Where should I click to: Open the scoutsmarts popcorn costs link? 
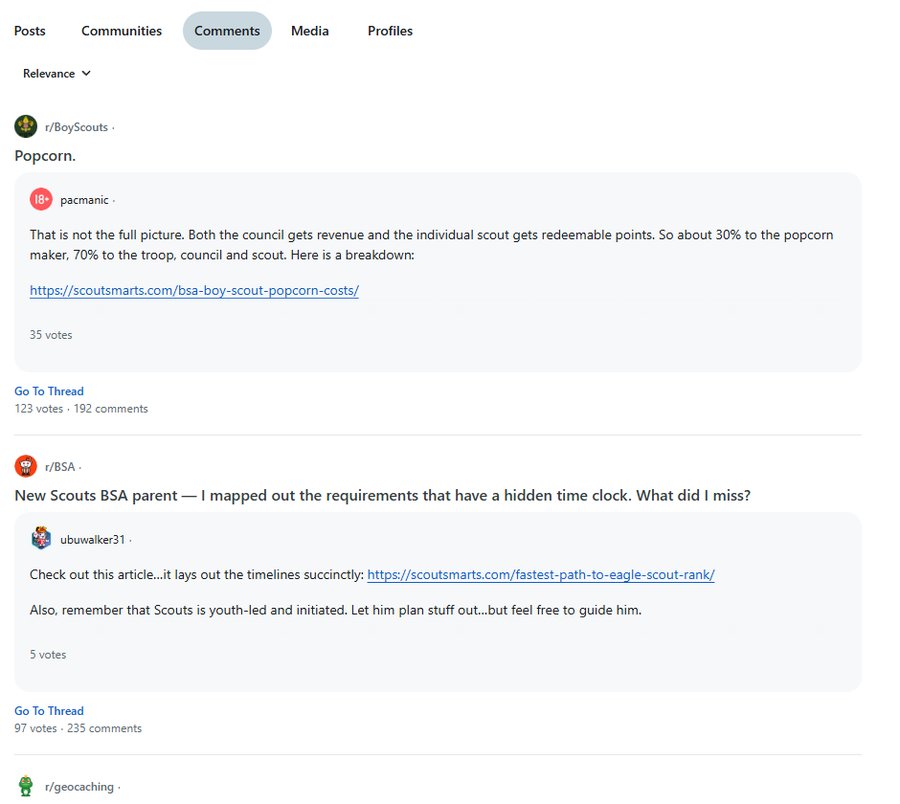click(195, 290)
